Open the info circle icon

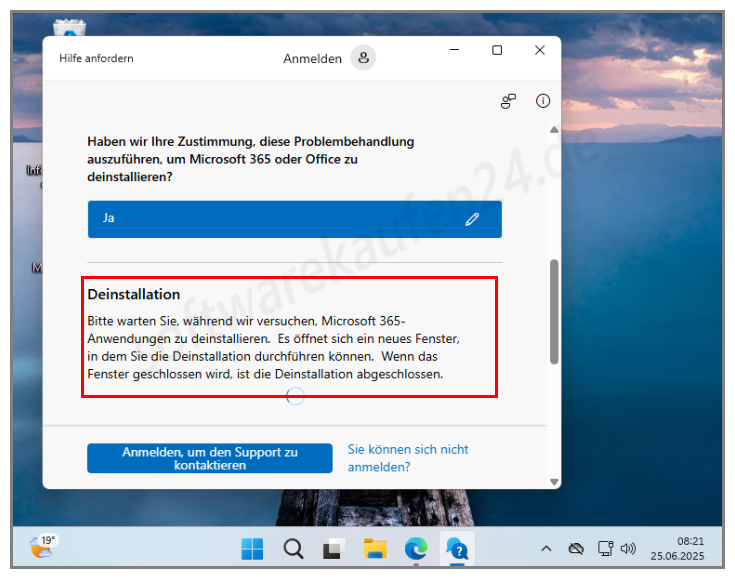[543, 101]
